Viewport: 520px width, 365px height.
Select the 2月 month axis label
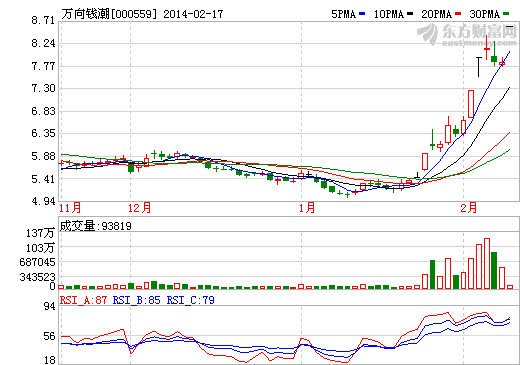tap(468, 208)
